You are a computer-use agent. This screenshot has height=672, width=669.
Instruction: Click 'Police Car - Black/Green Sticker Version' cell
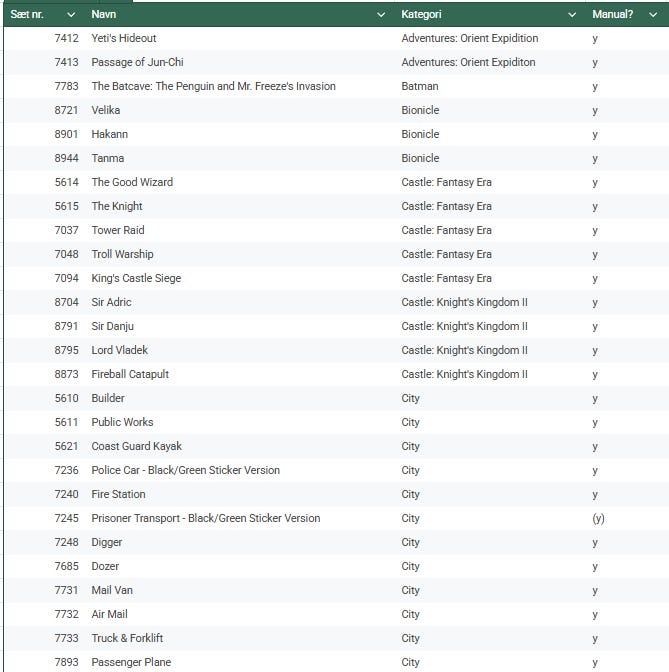pyautogui.click(x=241, y=470)
